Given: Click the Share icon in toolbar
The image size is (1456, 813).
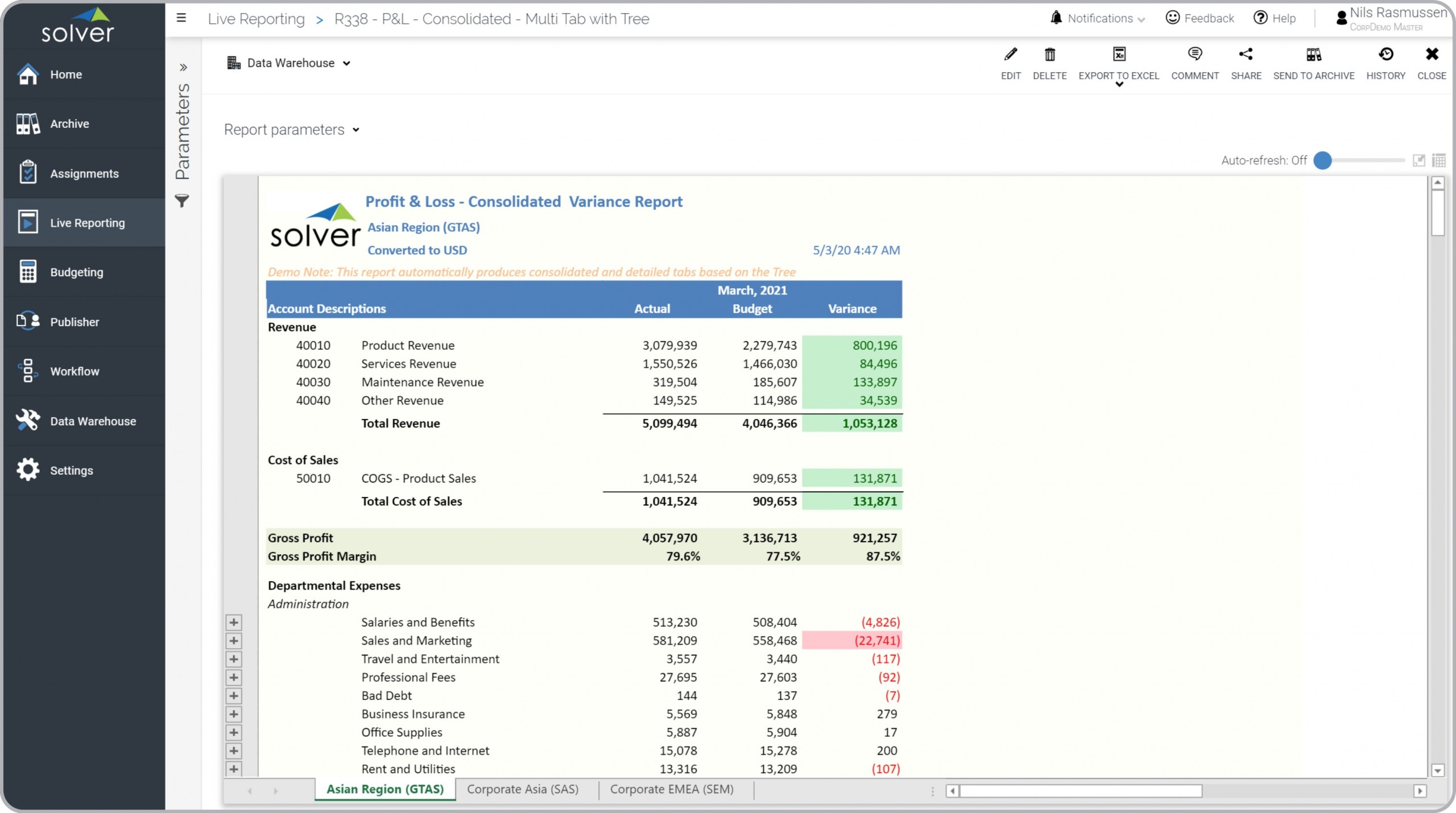Looking at the screenshot, I should tap(1246, 55).
